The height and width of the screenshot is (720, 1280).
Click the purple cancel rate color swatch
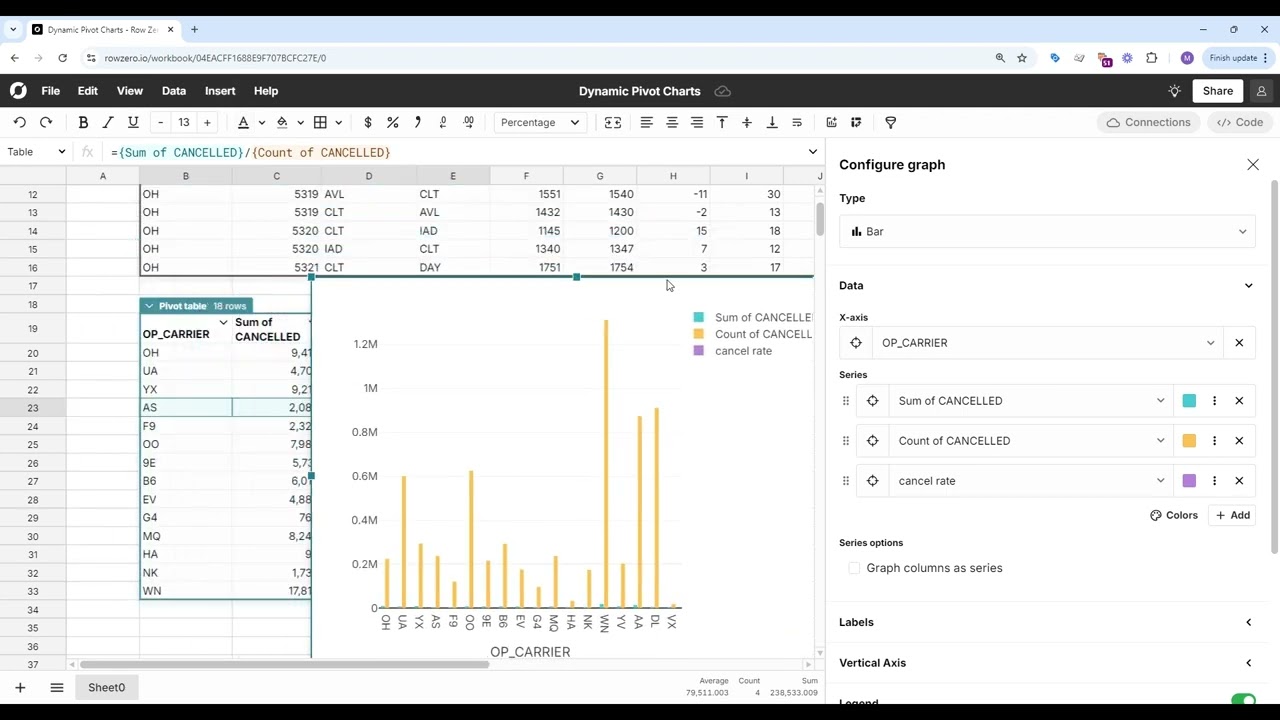tap(1189, 481)
